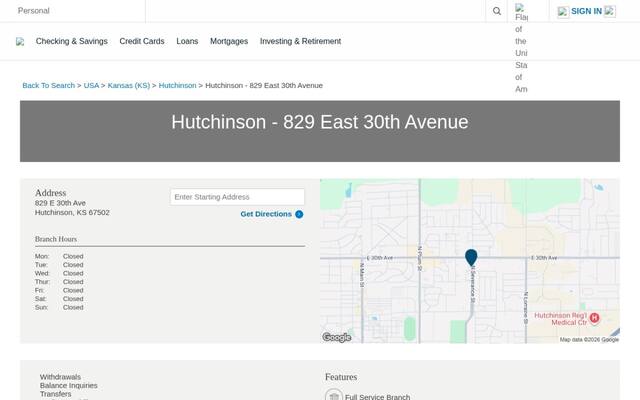Click Hutchinson breadcrumb link
The width and height of the screenshot is (640, 400).
[177, 85]
